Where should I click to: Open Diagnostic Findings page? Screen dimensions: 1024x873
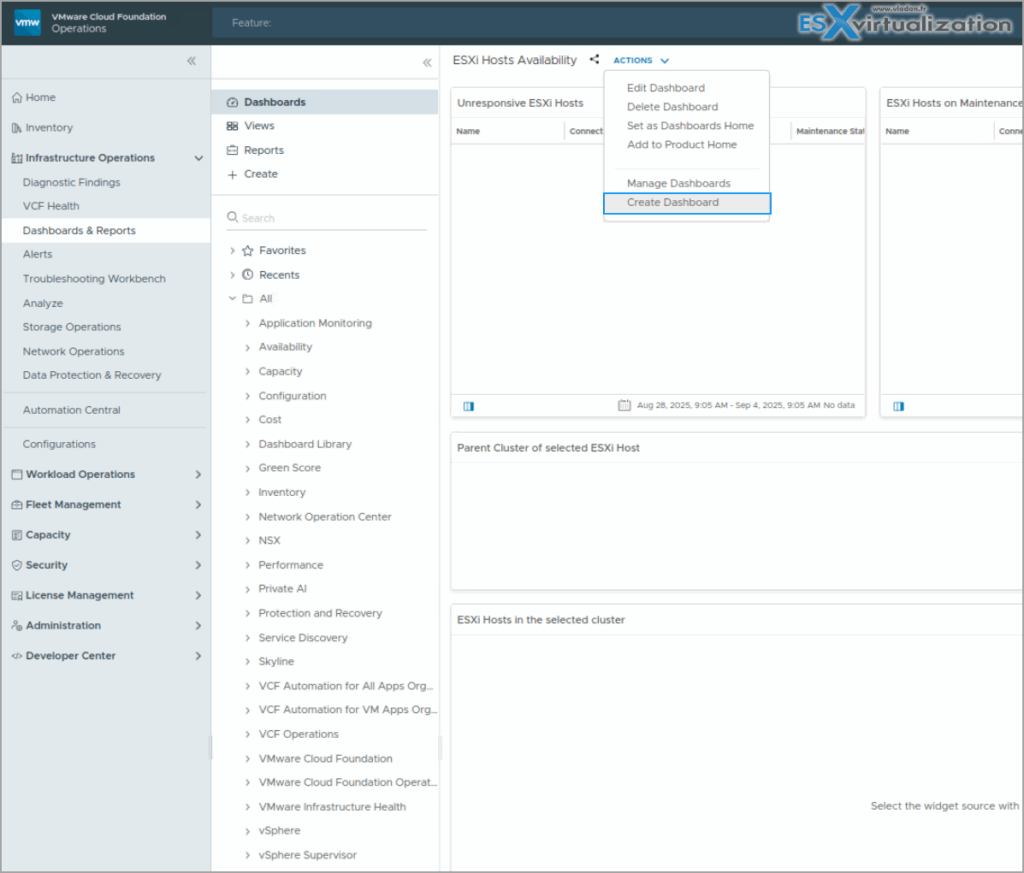point(71,183)
